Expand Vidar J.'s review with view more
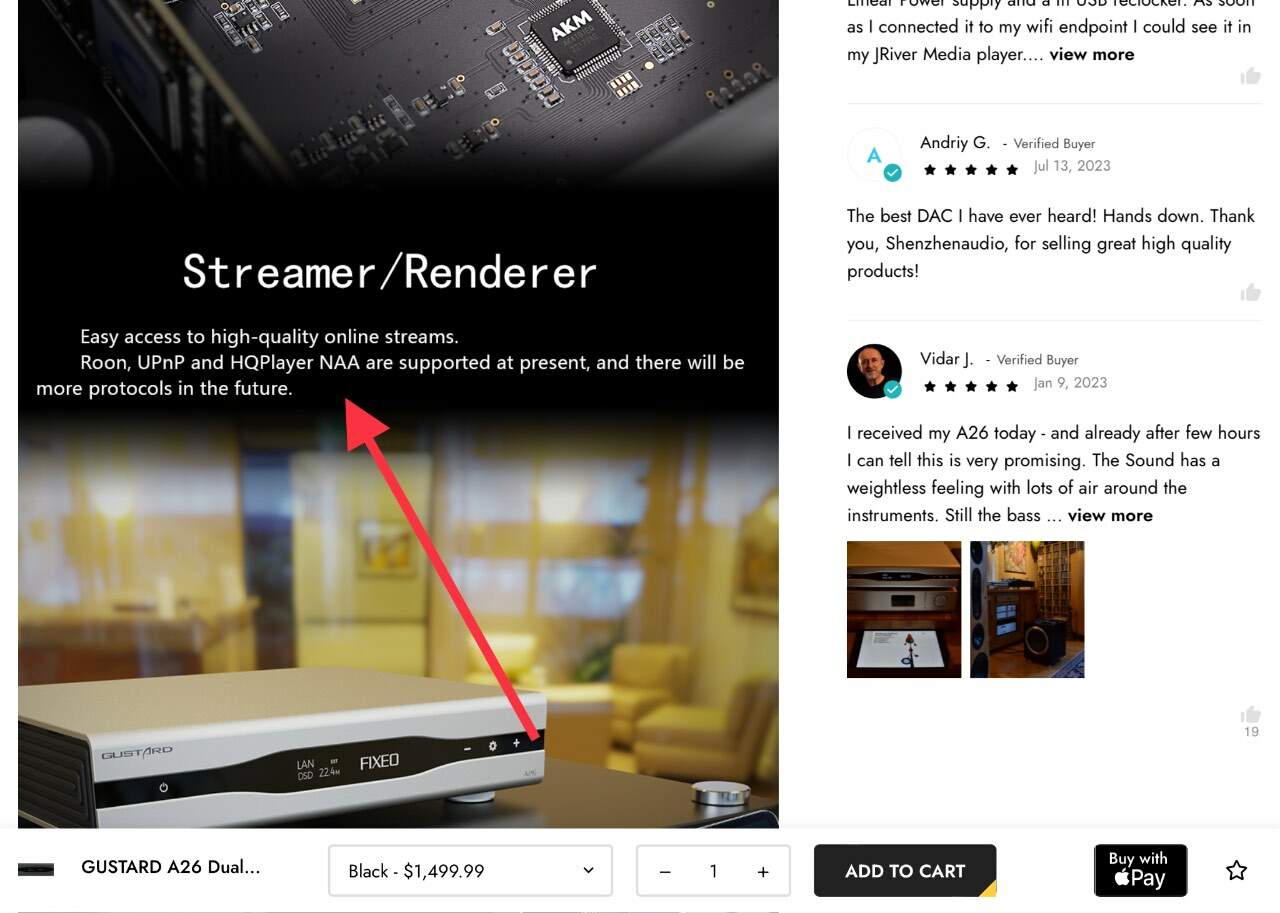 (x=1110, y=515)
